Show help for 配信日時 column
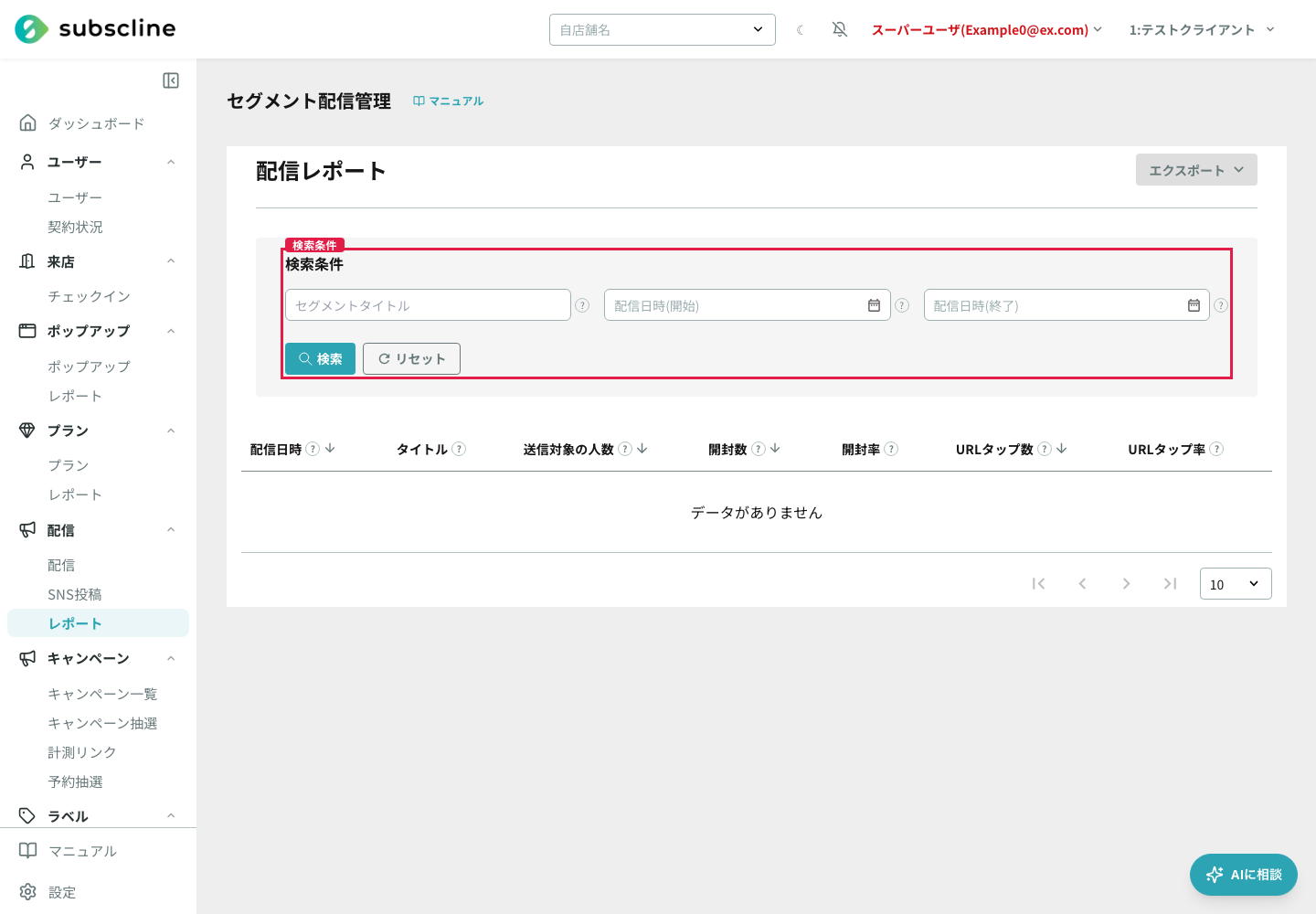1316x914 pixels. point(313,449)
